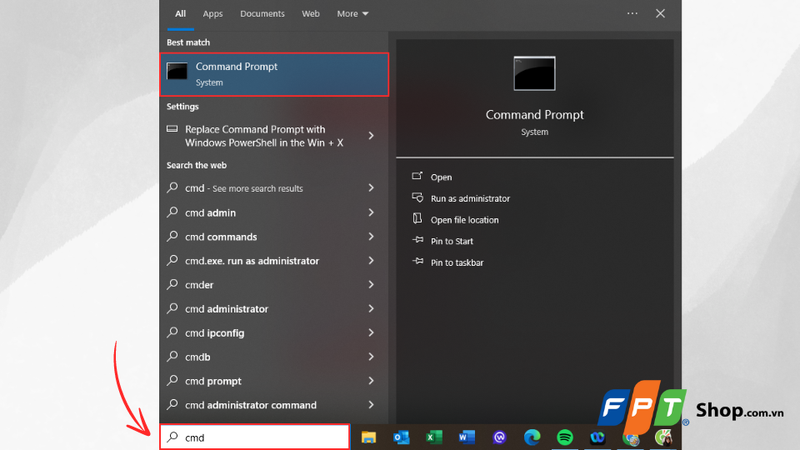Launch Microsoft Edge from the taskbar
800x450 pixels.
(532, 437)
